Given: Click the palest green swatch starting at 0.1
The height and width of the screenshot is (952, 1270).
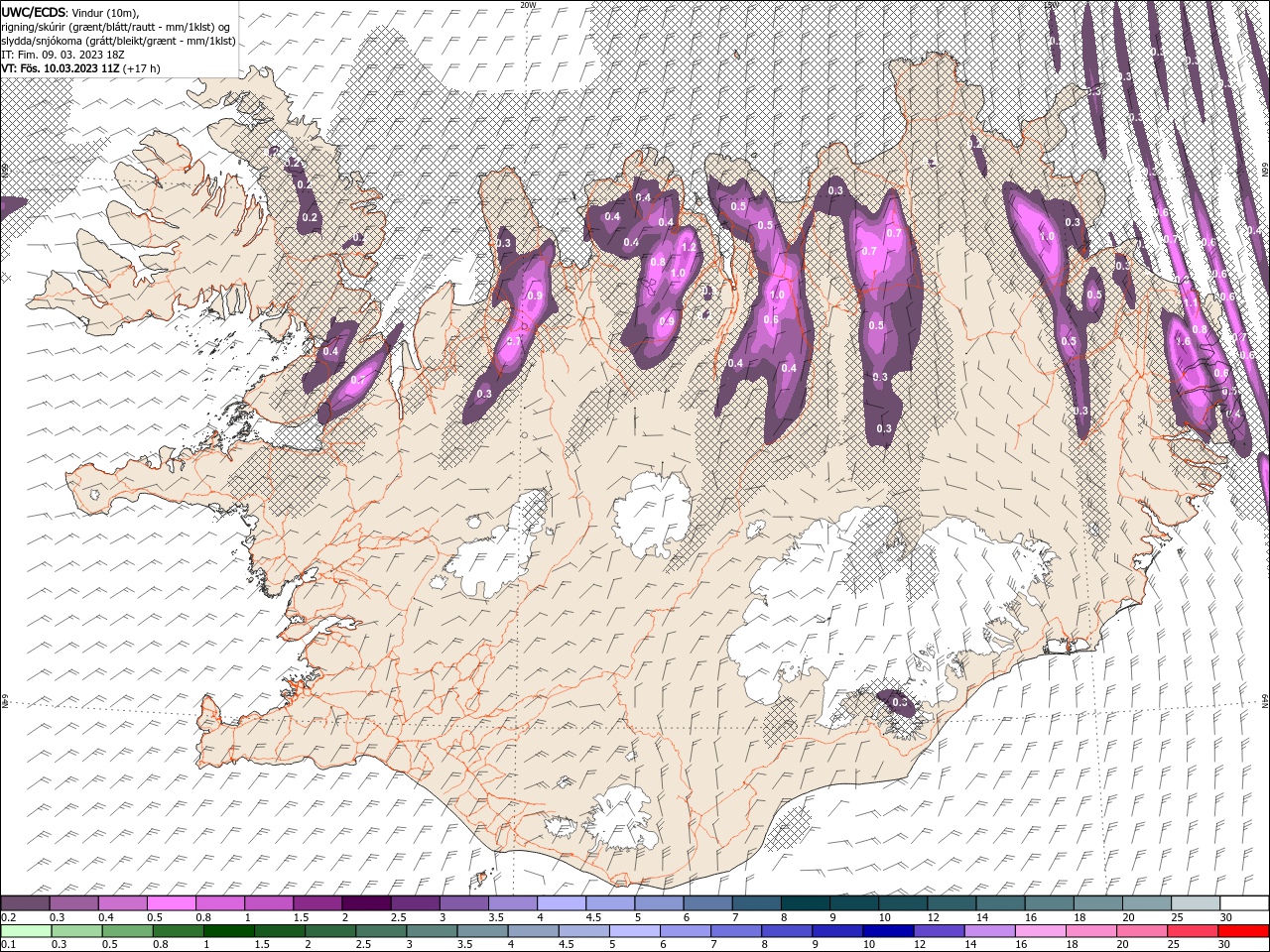Looking at the screenshot, I should click(26, 931).
